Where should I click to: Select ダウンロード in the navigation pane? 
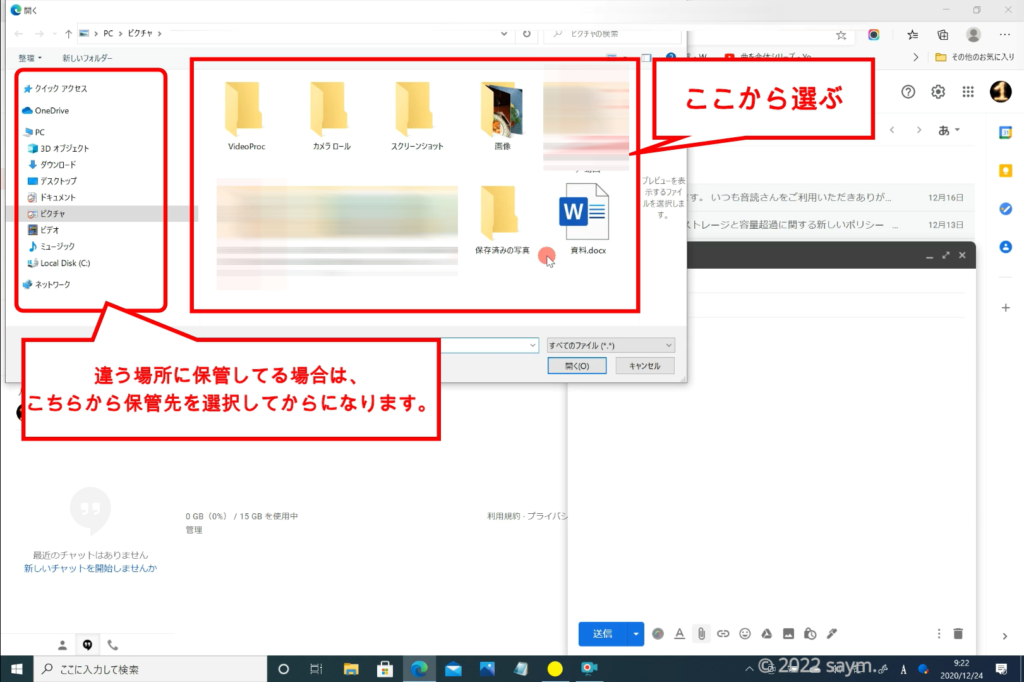point(57,165)
